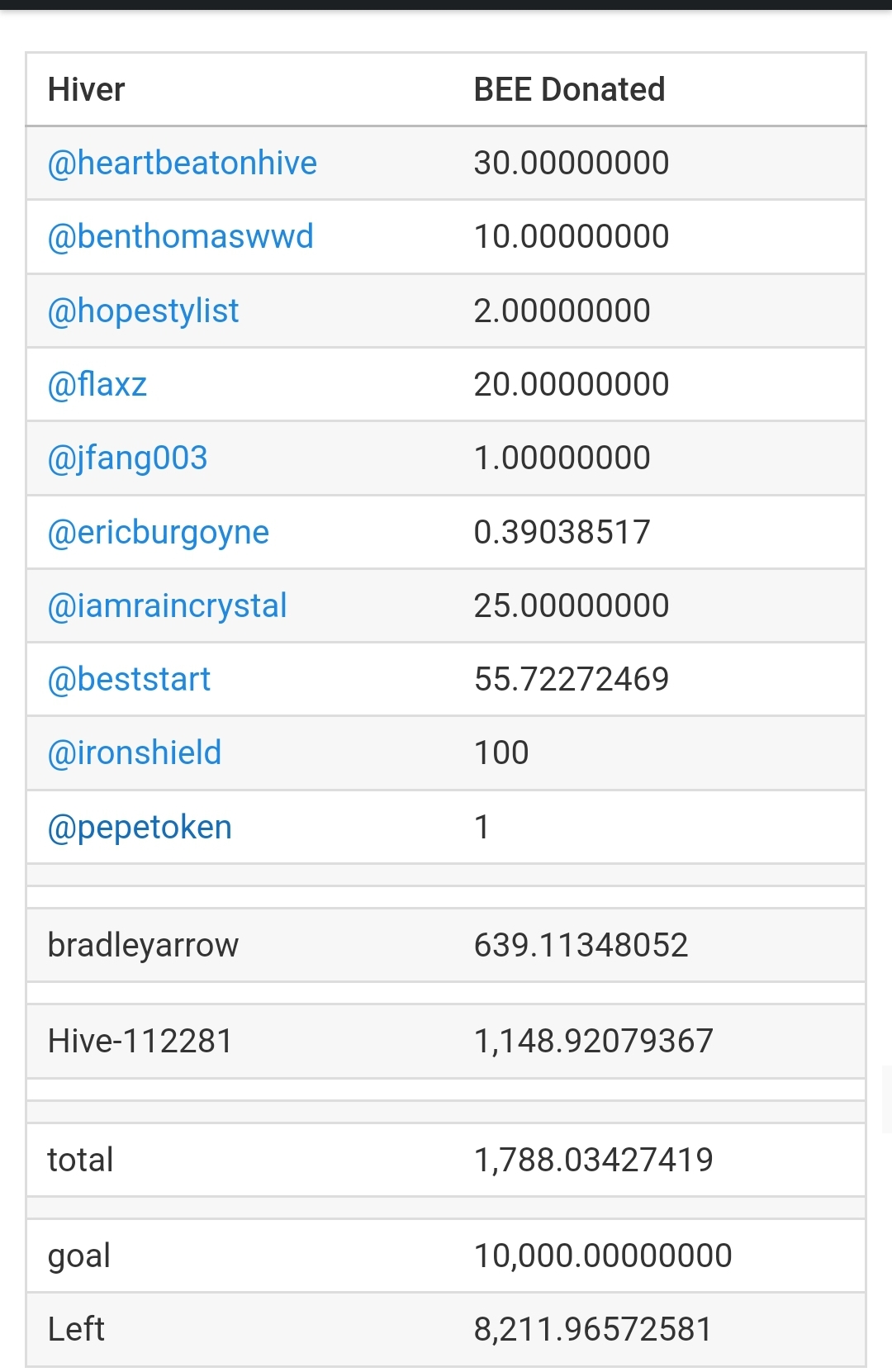Viewport: 892px width, 1372px height.
Task: Tap the Left amount 8,211.96572581
Action: pyautogui.click(x=593, y=1329)
